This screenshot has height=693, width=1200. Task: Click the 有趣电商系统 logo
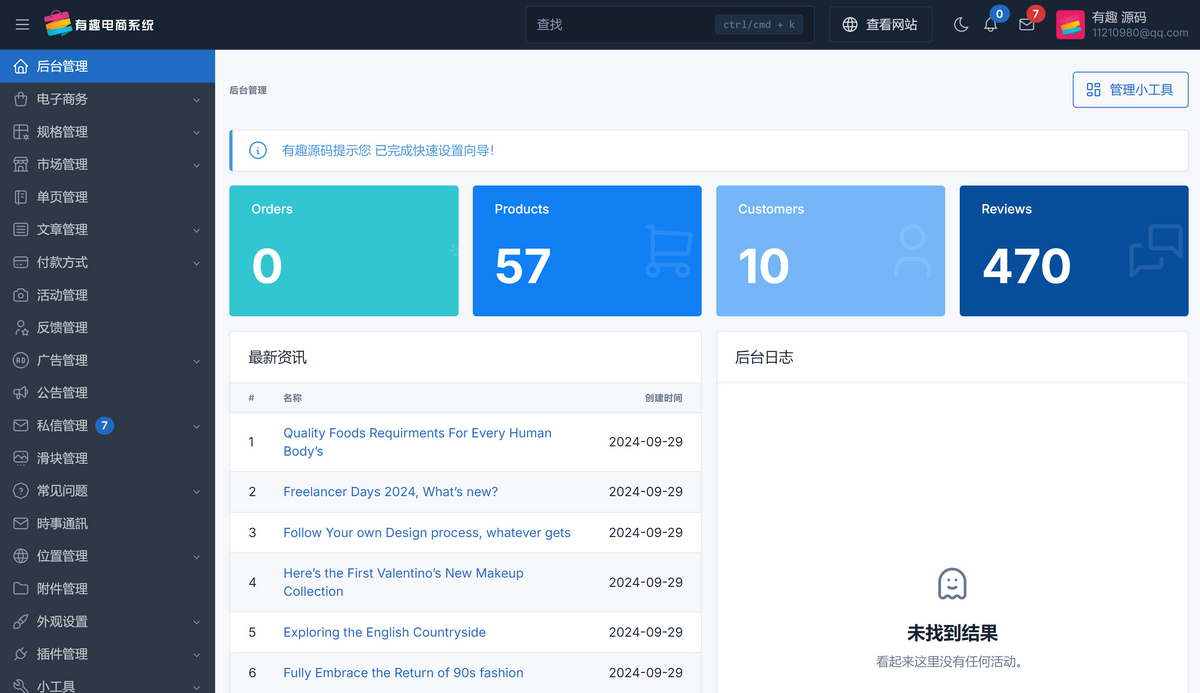99,24
